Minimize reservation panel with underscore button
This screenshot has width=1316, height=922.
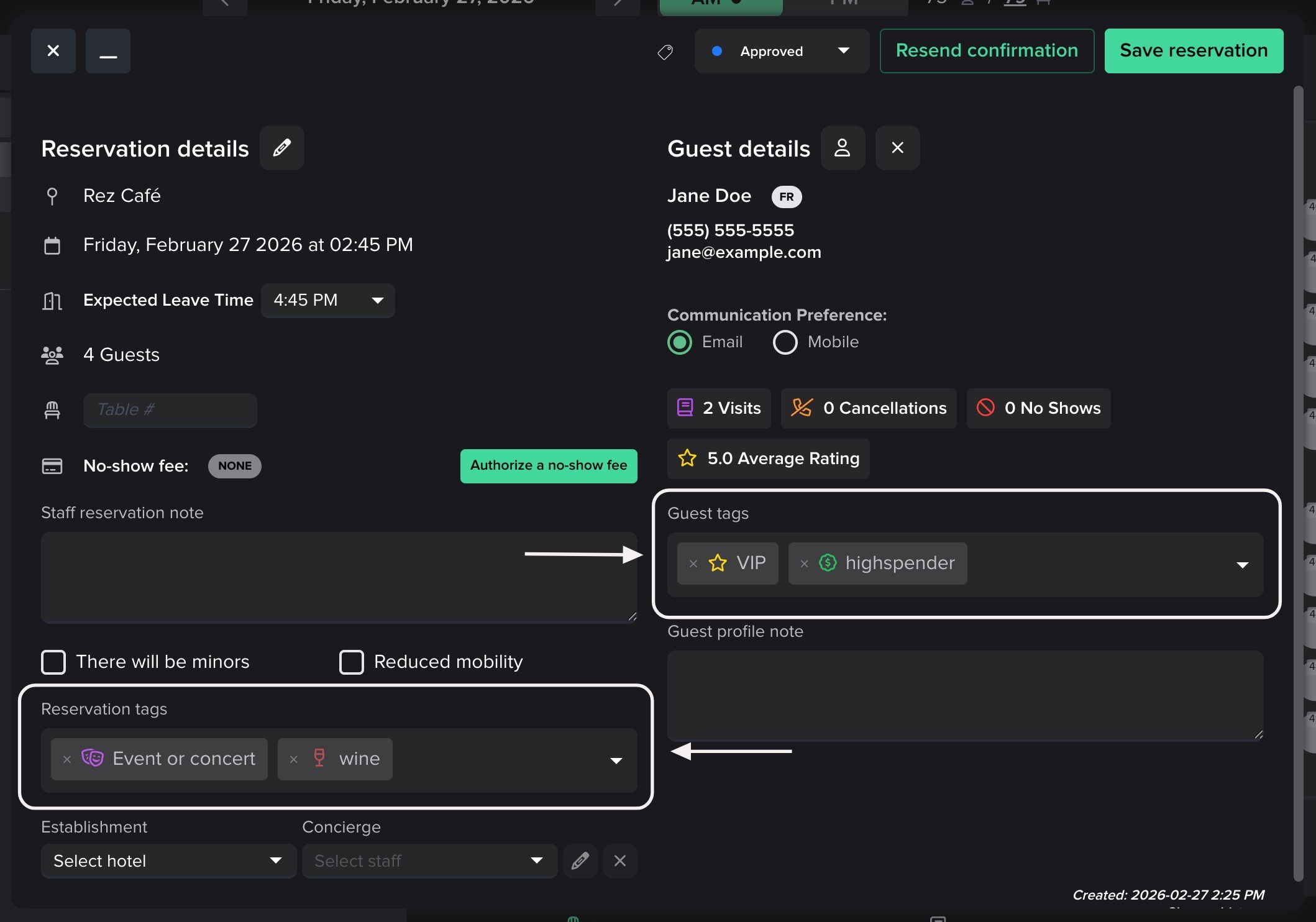108,52
